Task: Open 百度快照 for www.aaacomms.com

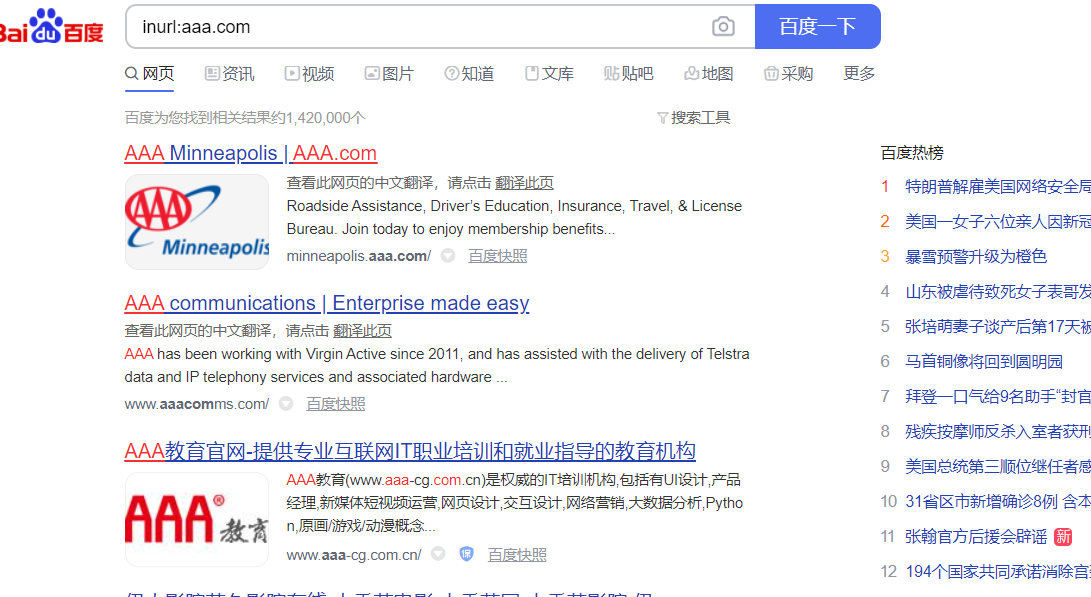Action: 335,404
